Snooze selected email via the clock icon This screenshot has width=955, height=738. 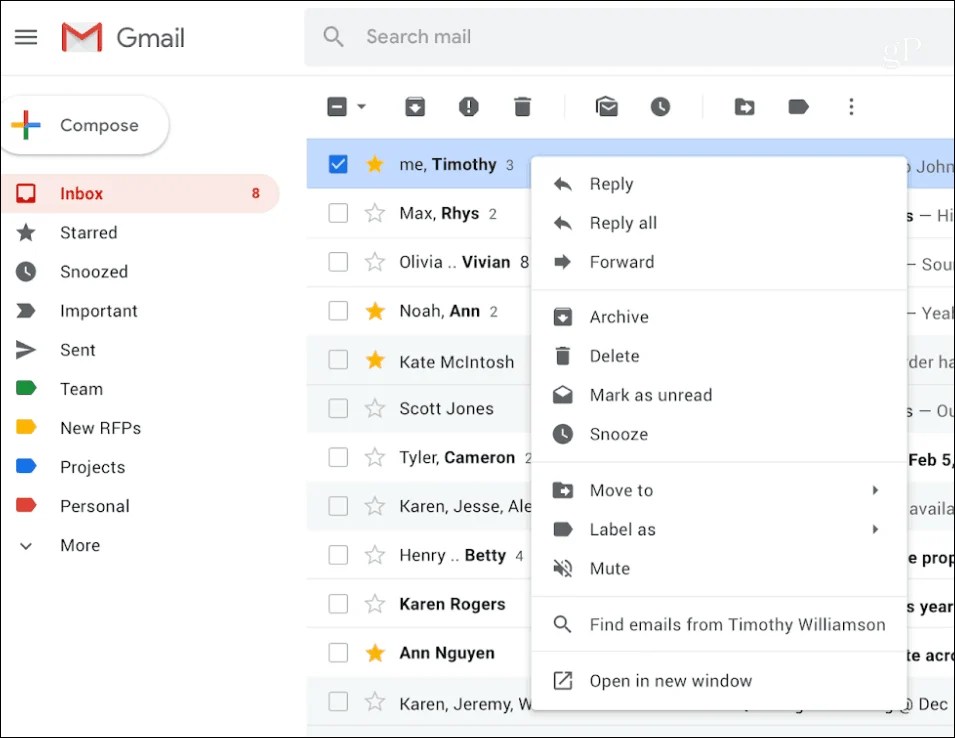click(660, 106)
